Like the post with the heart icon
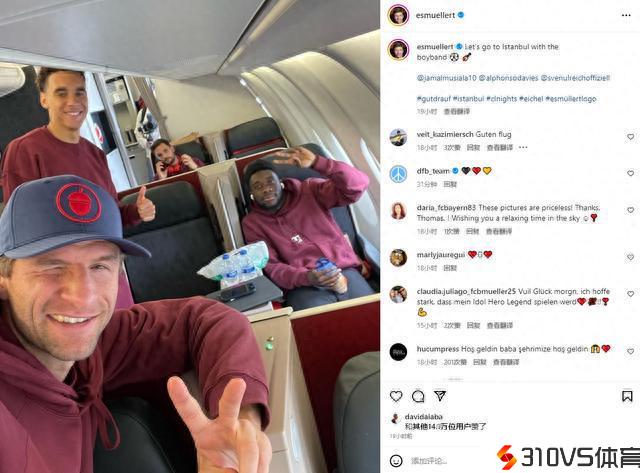 (396, 396)
